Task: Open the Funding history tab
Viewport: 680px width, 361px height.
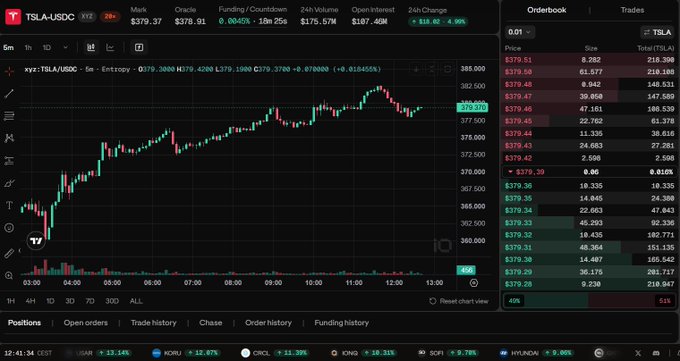Action: 341,323
